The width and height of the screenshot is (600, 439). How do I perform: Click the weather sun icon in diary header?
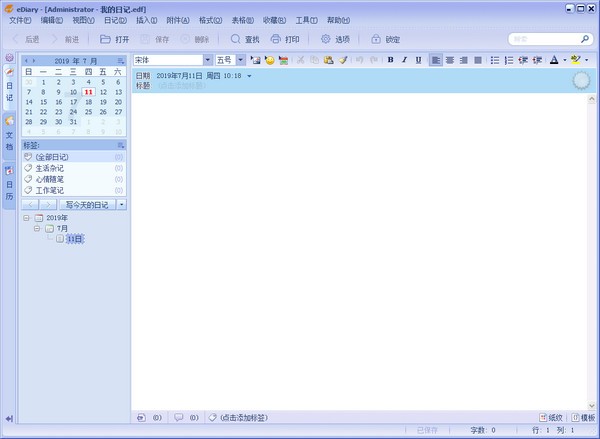click(581, 81)
